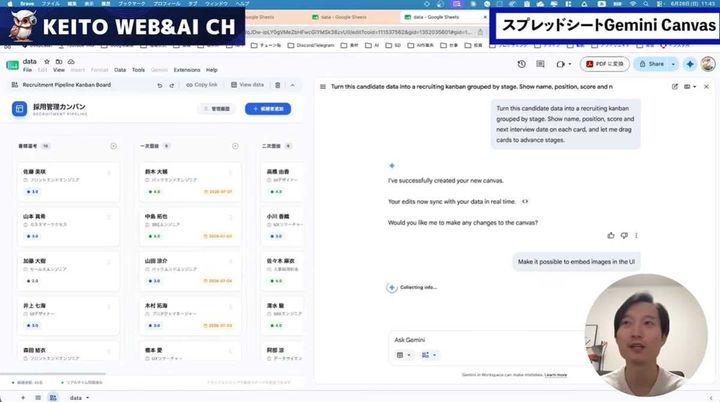Toggle the Gemini sparkle side panel
Image resolution: width=720 pixels, height=402 pixels.
pos(690,64)
